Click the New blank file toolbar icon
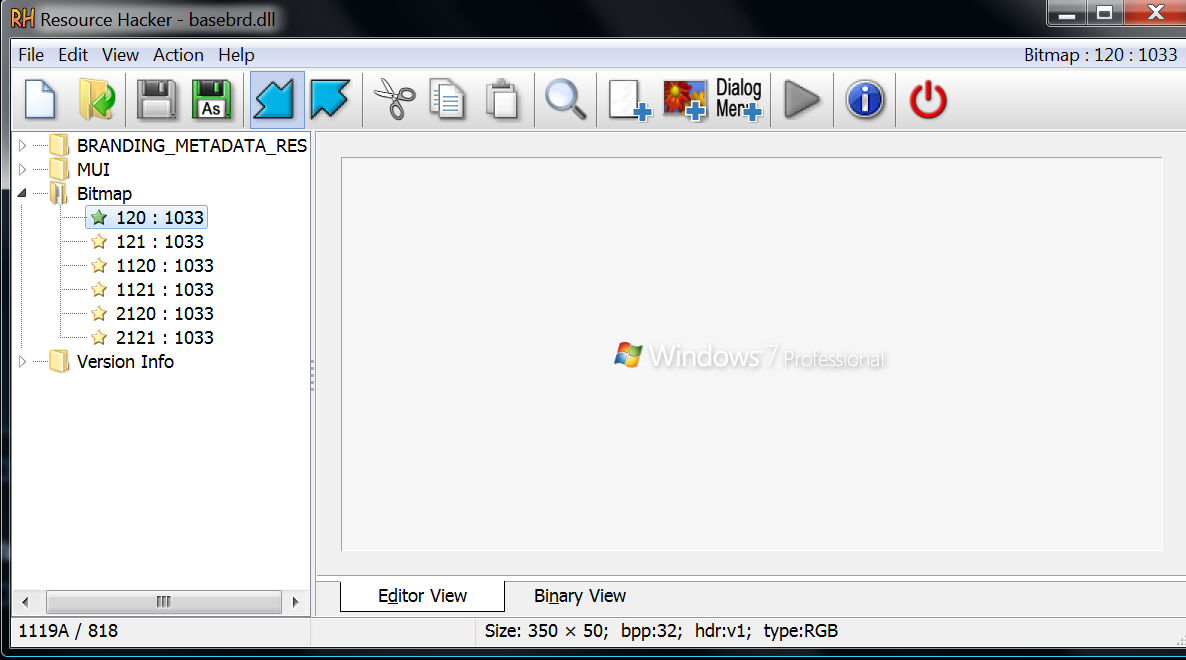 (x=40, y=100)
